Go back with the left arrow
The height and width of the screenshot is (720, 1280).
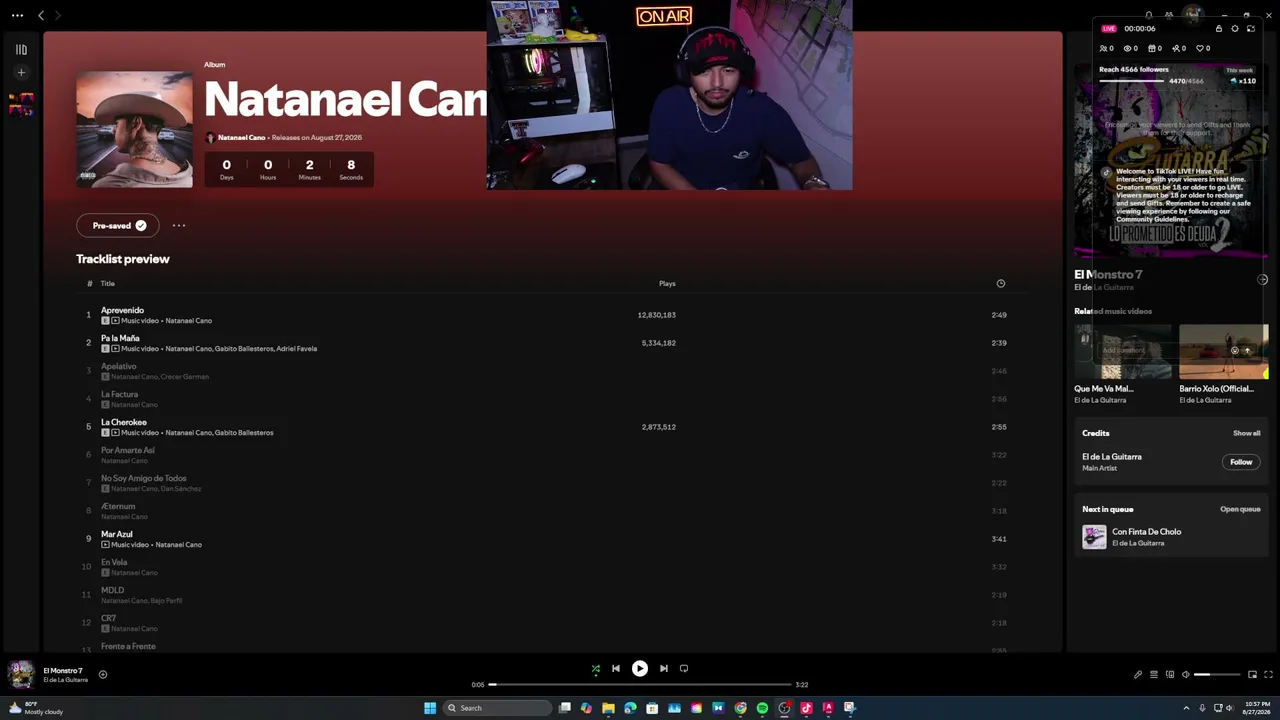coord(41,15)
